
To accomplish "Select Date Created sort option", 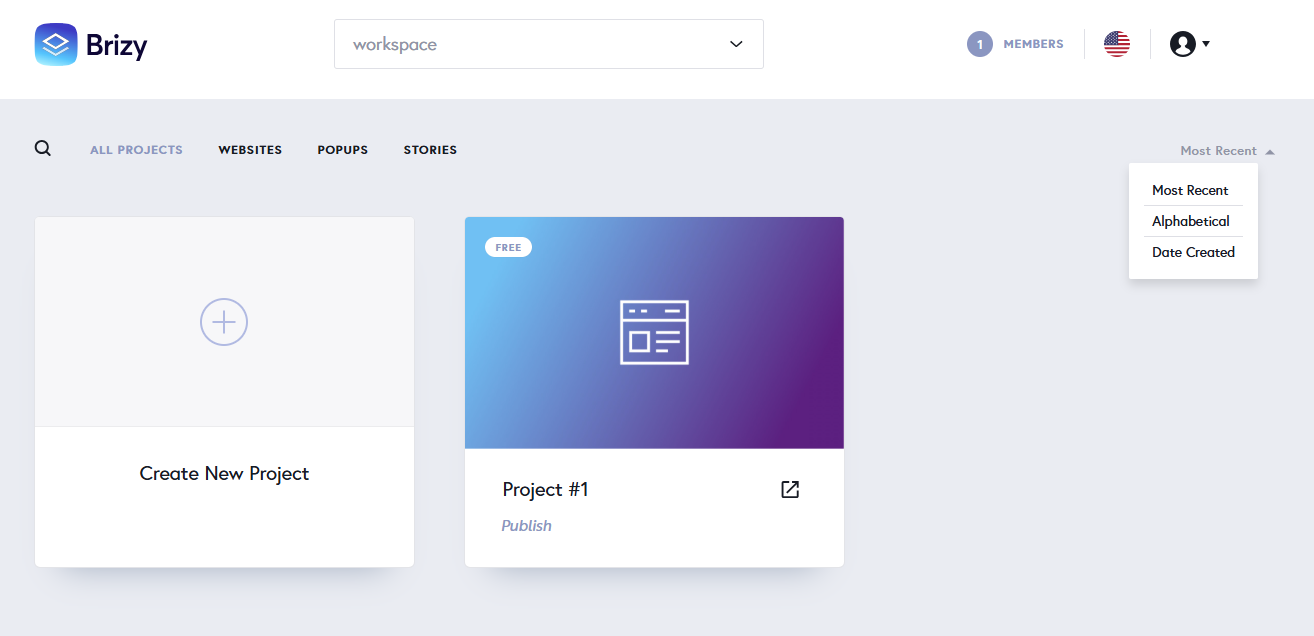I will coord(1193,252).
